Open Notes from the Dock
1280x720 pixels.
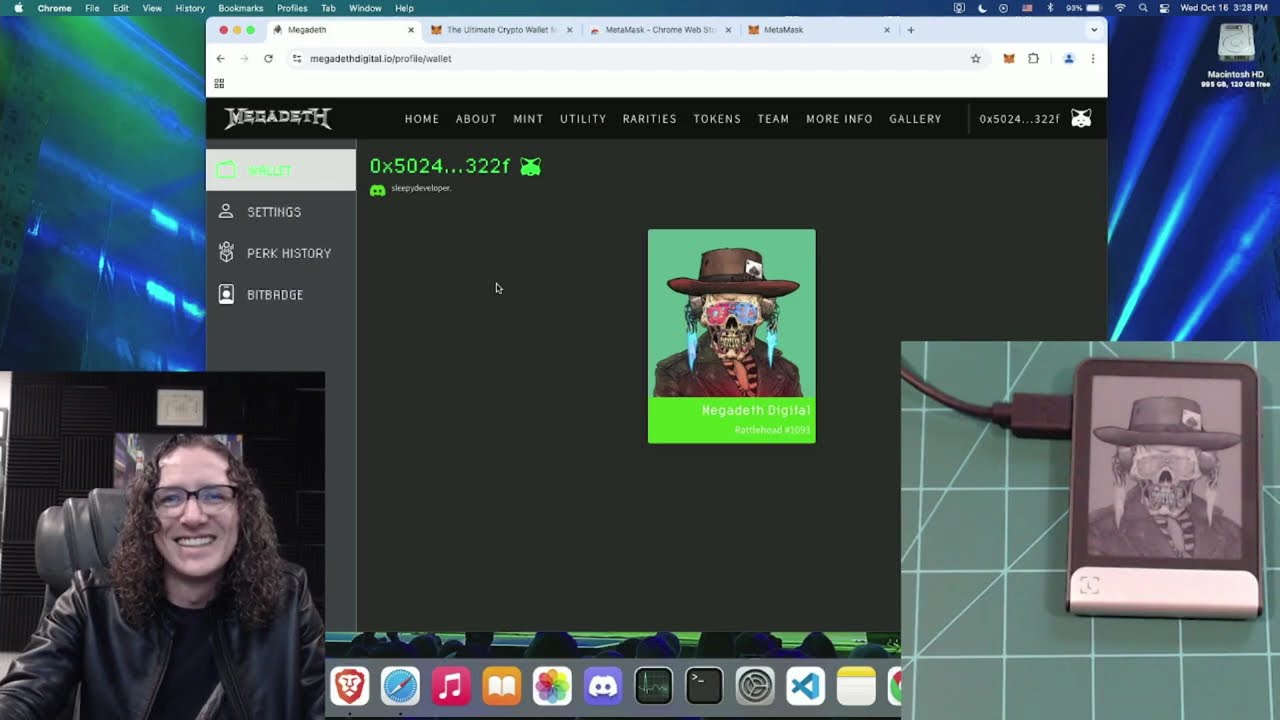click(856, 686)
